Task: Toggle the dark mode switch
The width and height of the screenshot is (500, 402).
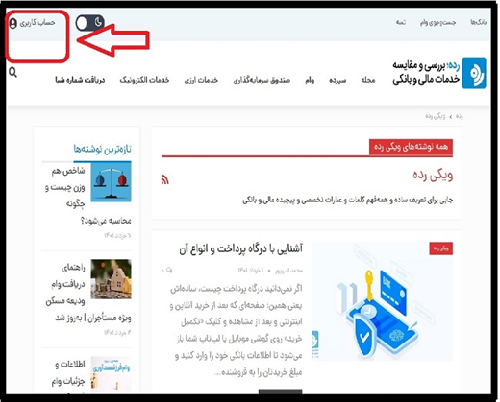Action: click(90, 23)
